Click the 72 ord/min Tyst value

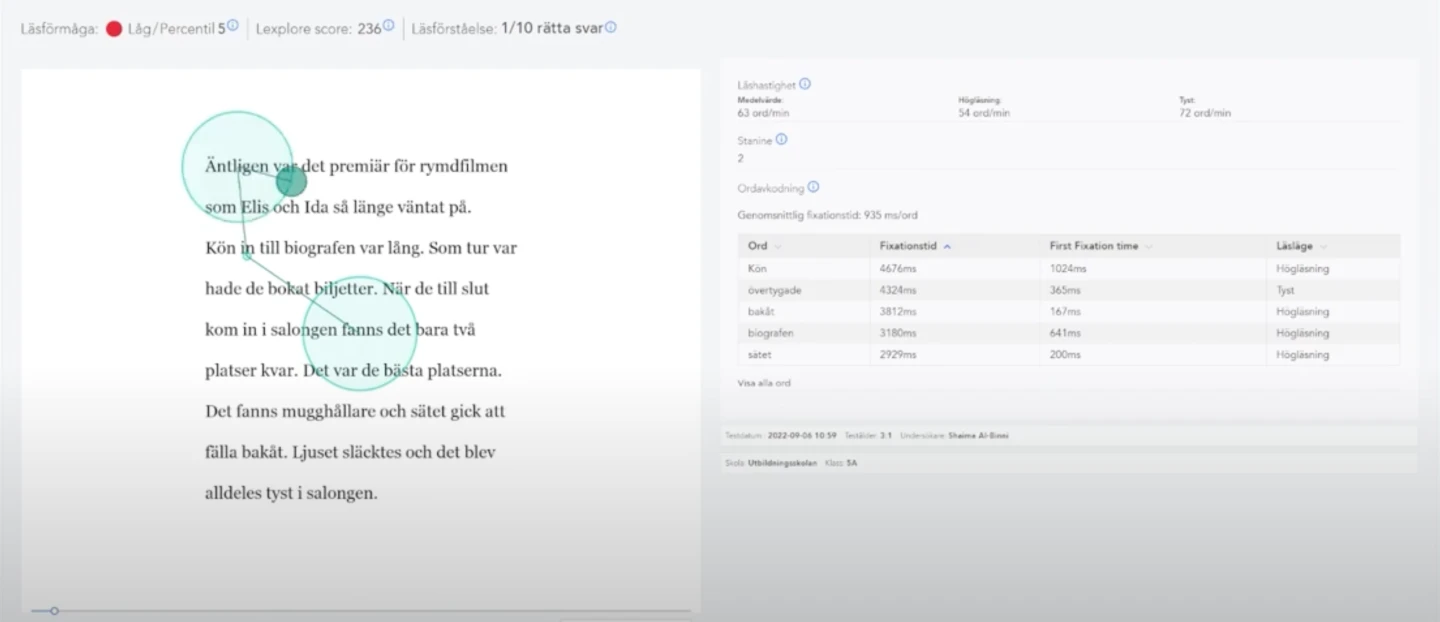coord(1205,113)
